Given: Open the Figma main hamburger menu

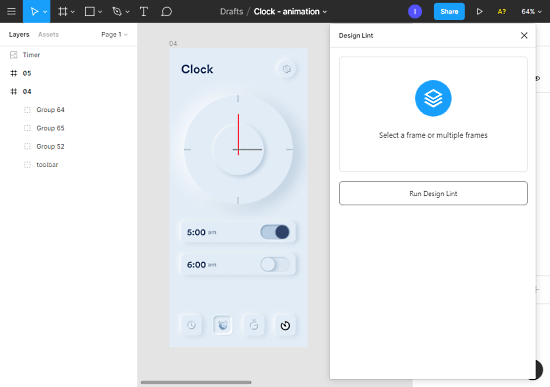Looking at the screenshot, I should point(11,11).
